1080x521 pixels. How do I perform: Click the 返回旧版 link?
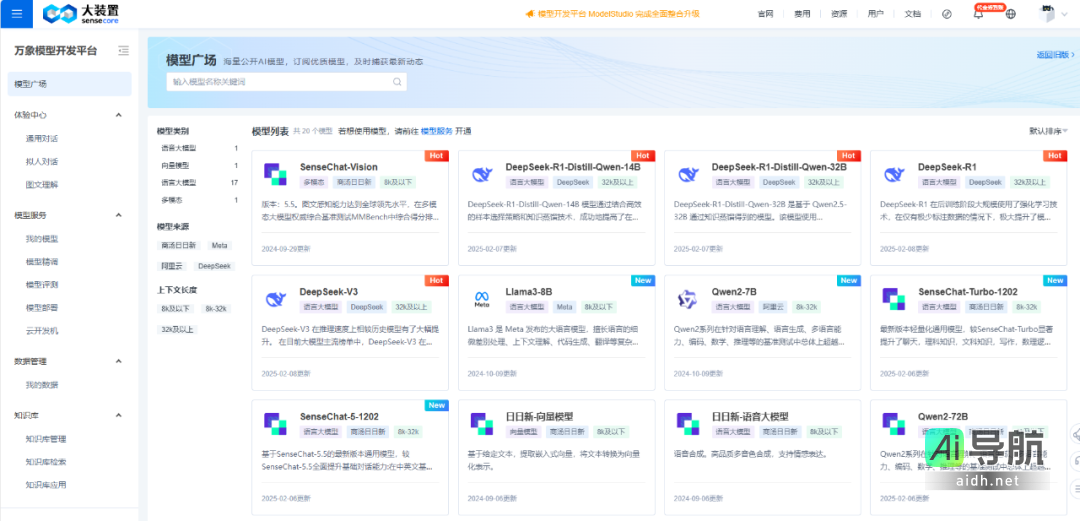(x=1055, y=54)
